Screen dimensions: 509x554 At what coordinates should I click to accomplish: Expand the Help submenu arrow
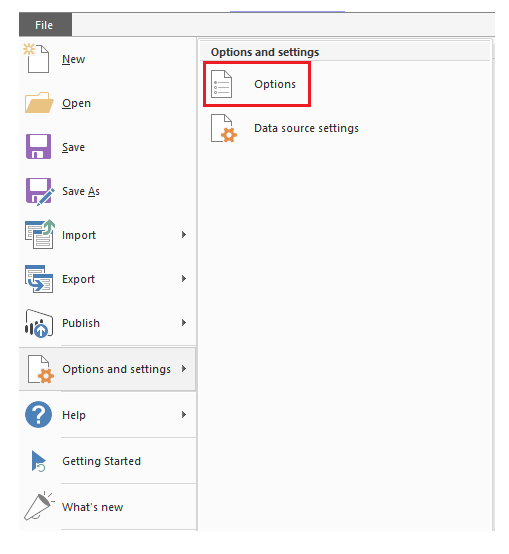184,414
